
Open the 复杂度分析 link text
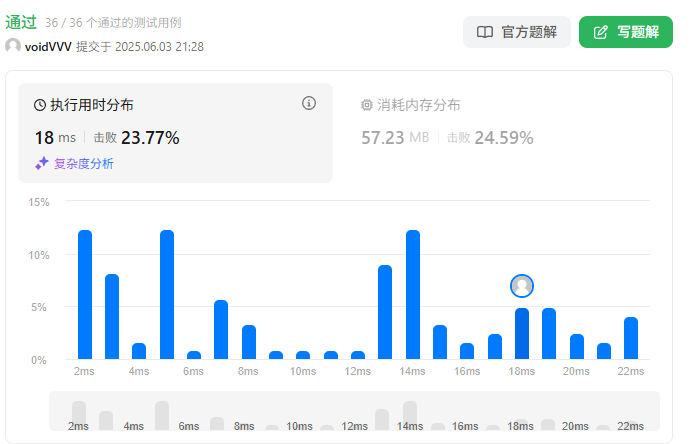(84, 163)
